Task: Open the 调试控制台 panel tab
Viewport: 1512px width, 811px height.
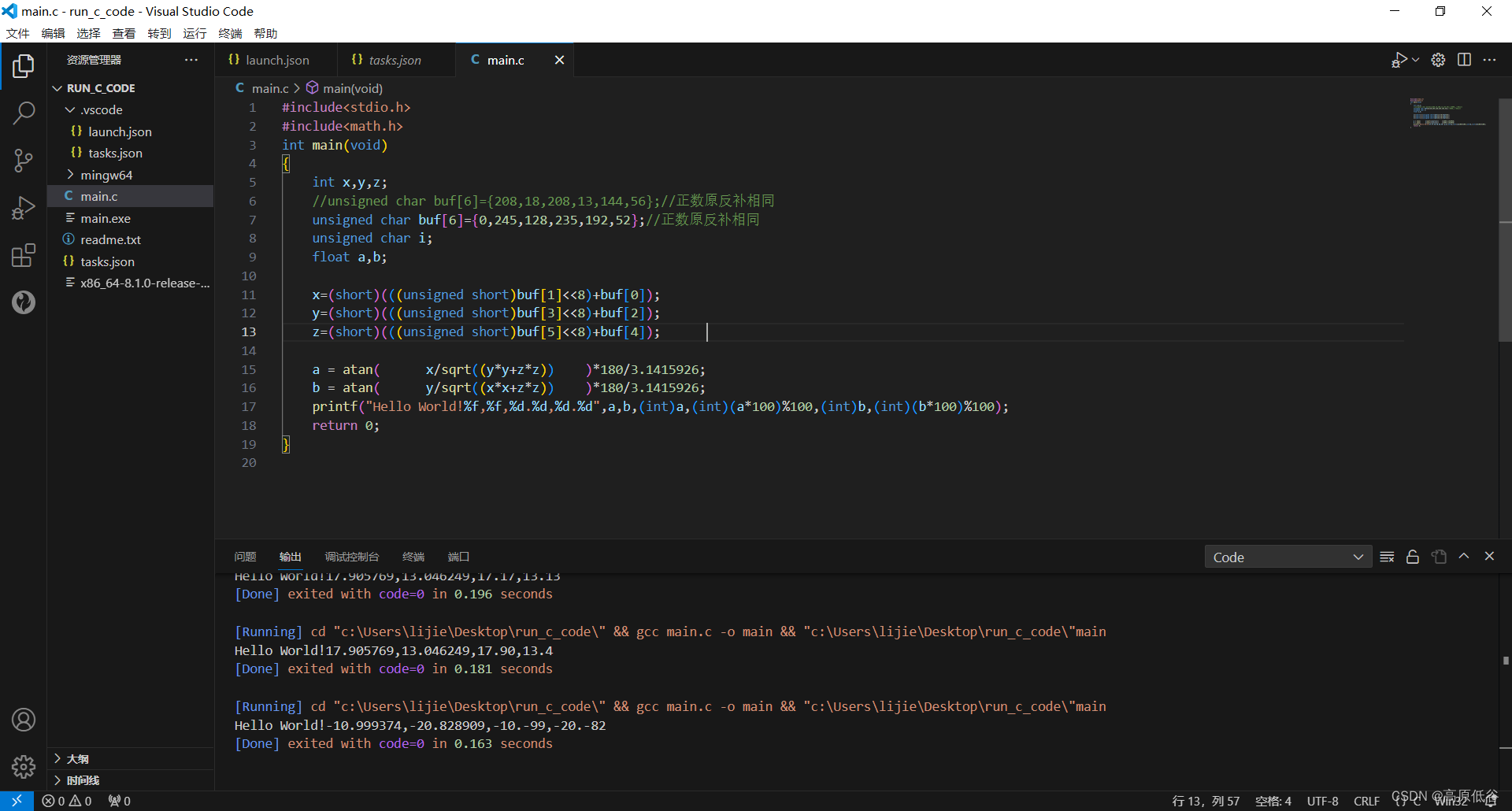Action: click(x=352, y=557)
